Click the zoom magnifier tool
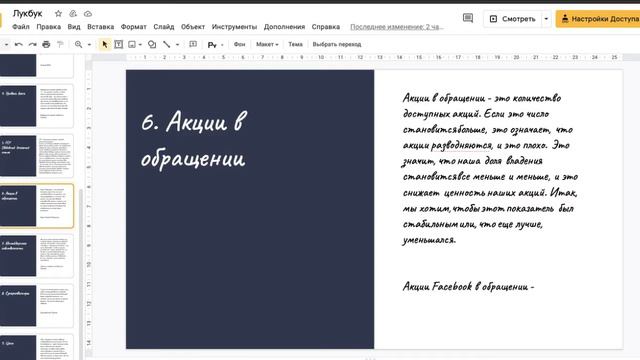640x360 pixels. (x=78, y=44)
